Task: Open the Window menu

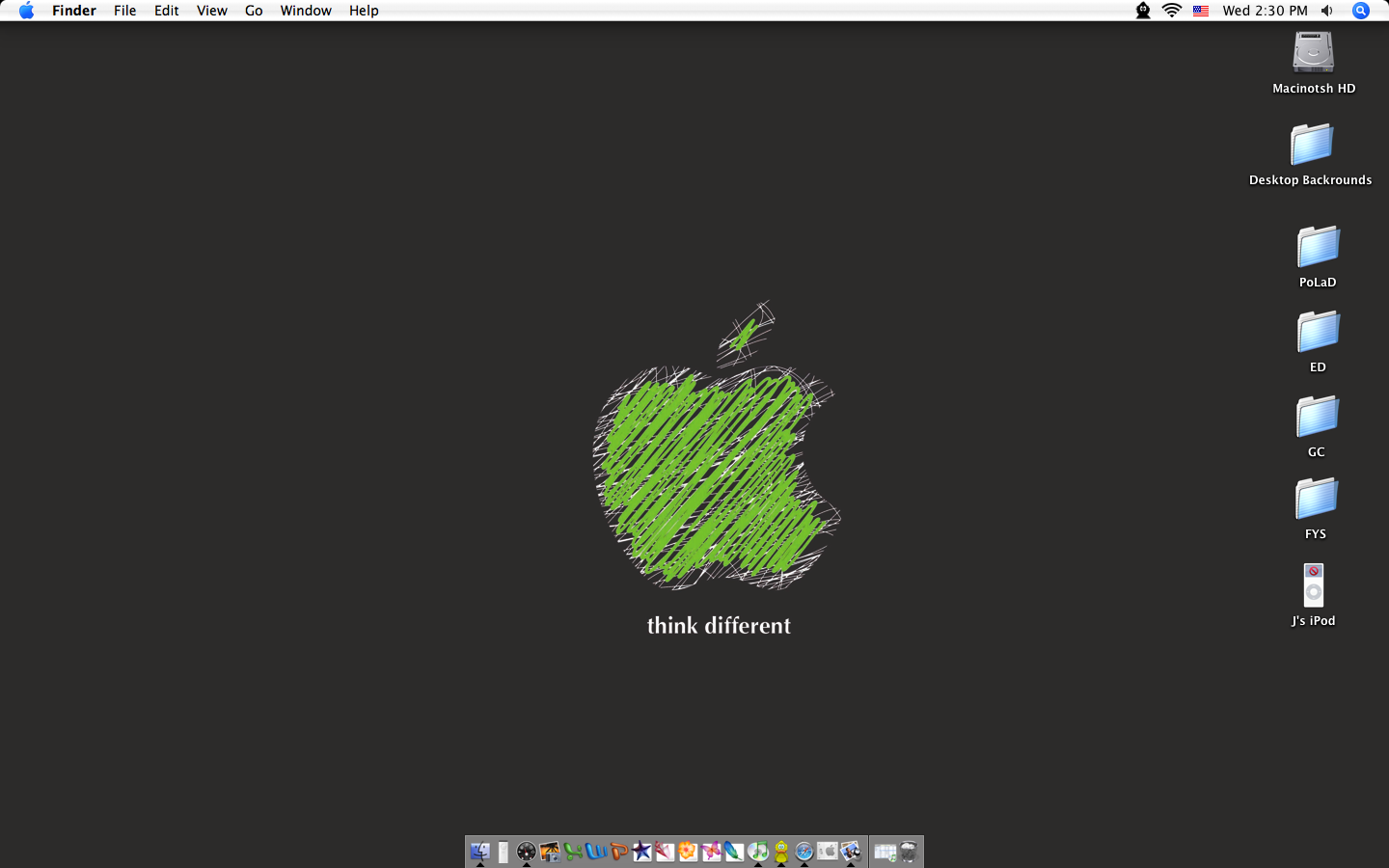Action: click(306, 11)
